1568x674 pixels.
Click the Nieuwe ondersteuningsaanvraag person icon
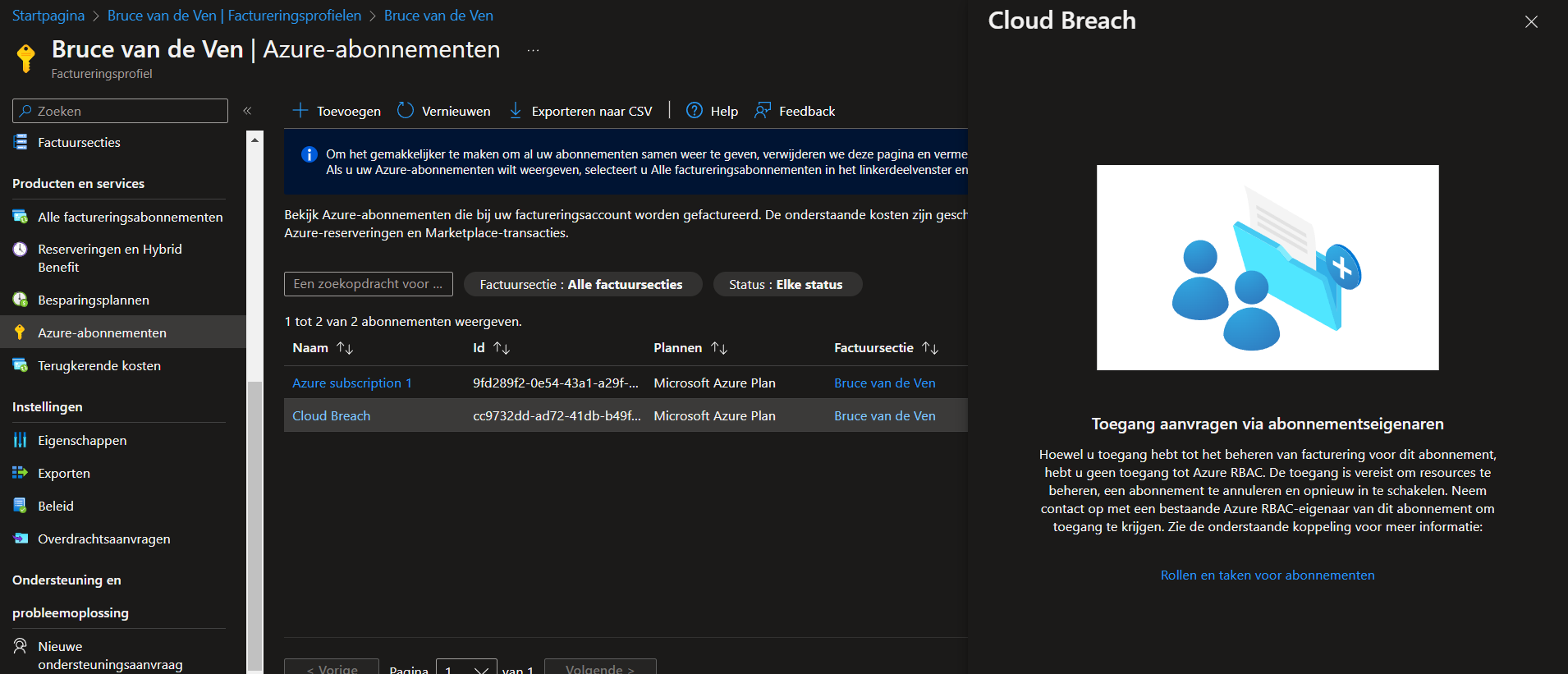[21, 646]
